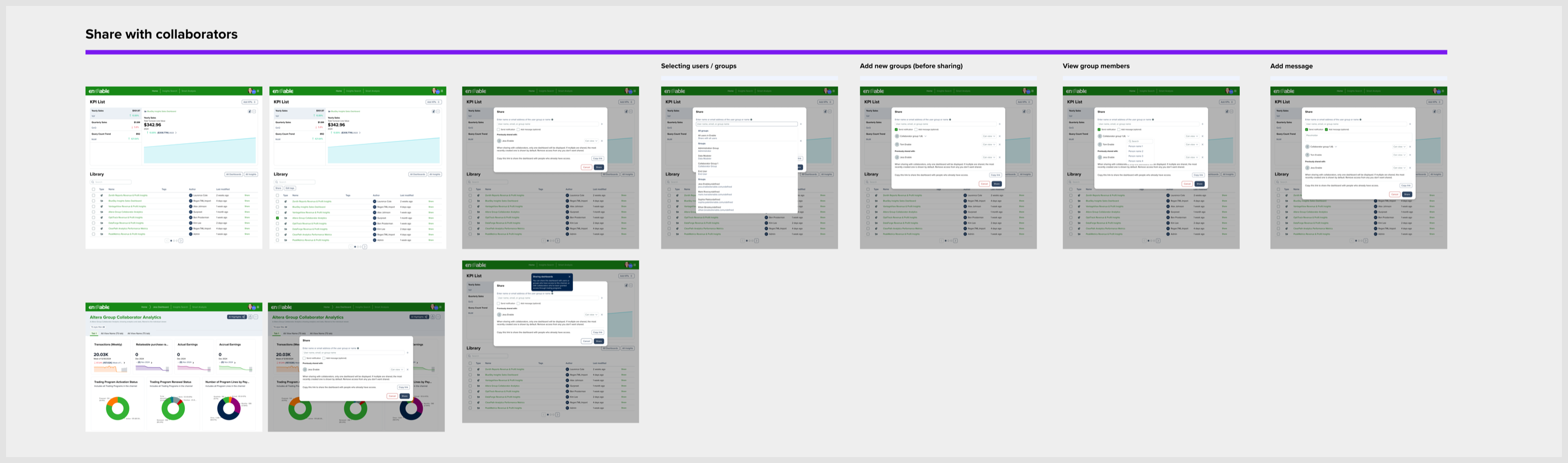Click member search field in View group members popup
1568x463 pixels.
(1140, 141)
